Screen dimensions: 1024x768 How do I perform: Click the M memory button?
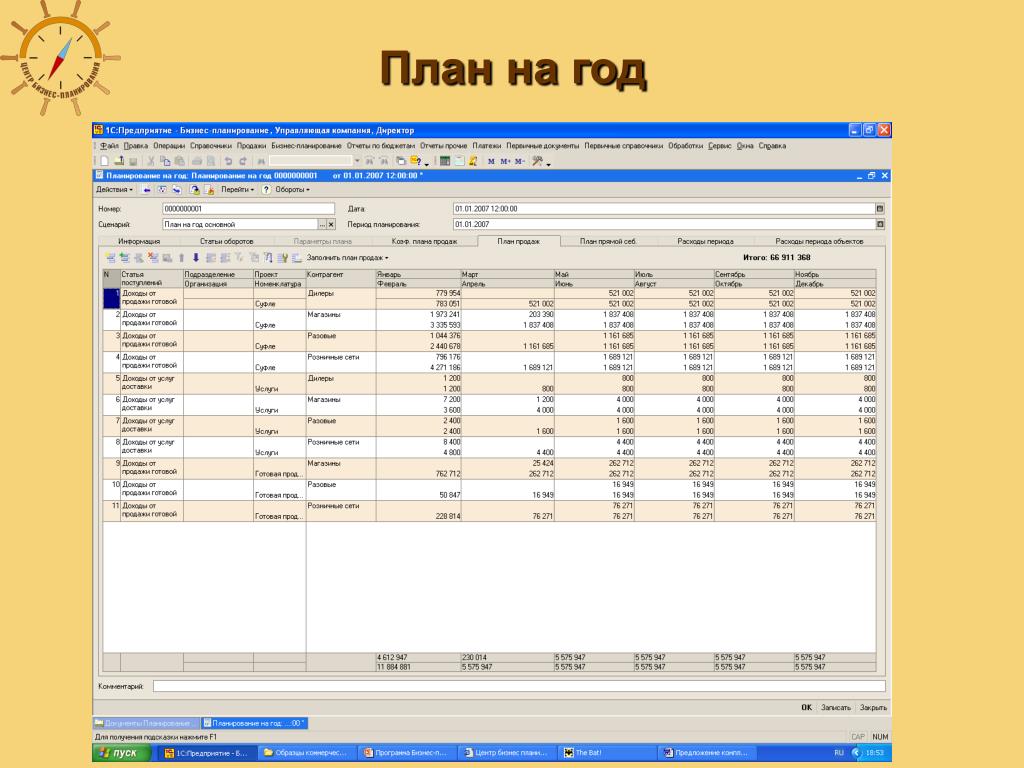[x=491, y=161]
